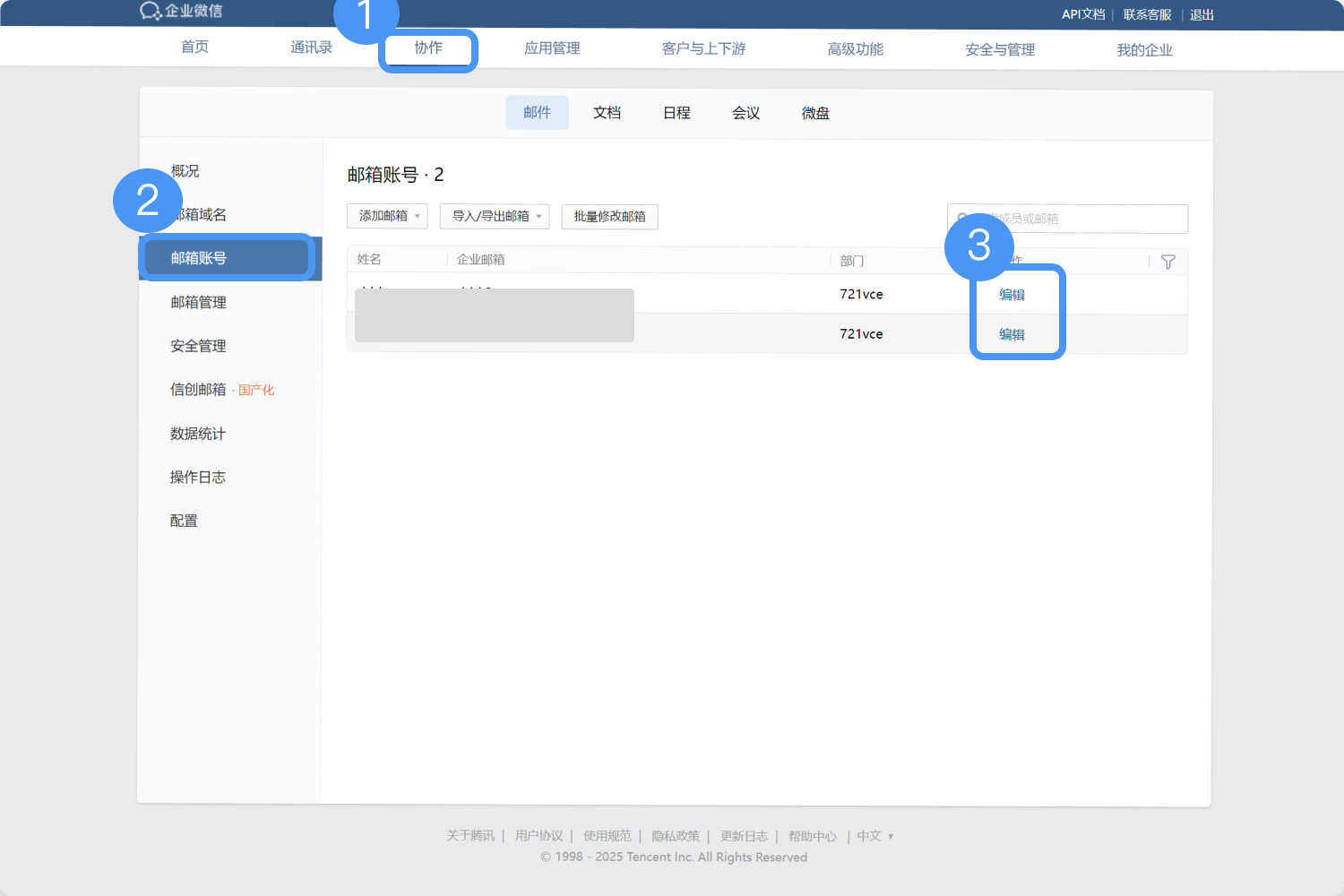Open 概况 in sidebar
1344x896 pixels.
pos(185,170)
